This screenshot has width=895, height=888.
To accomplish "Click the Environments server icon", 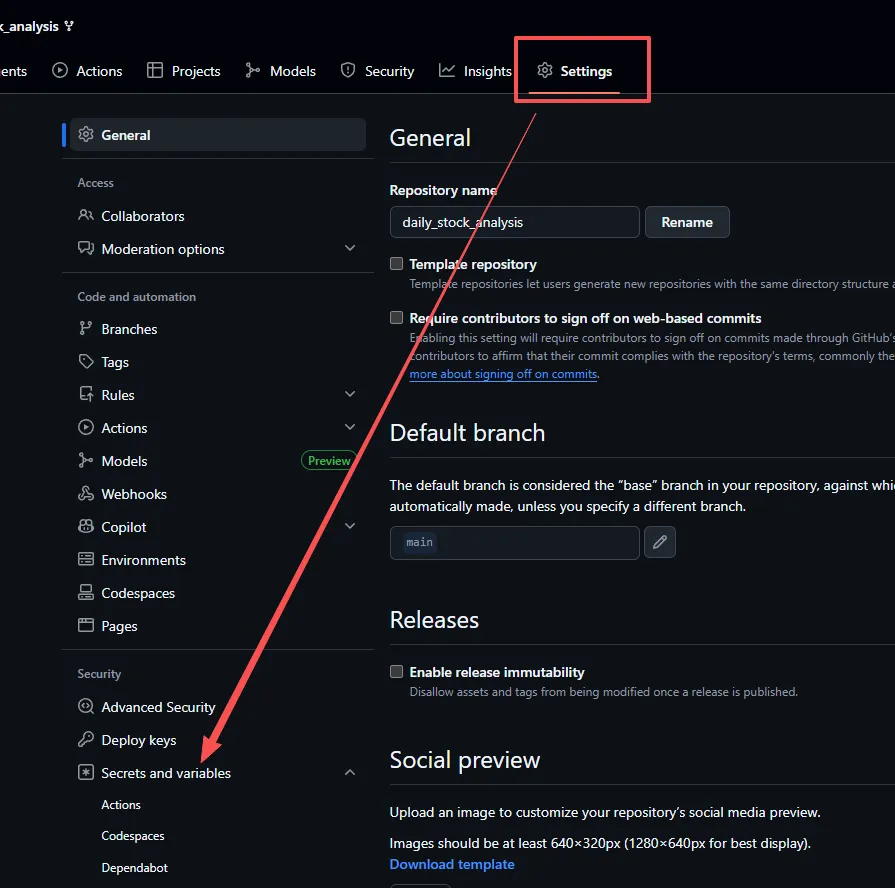I will pos(86,560).
